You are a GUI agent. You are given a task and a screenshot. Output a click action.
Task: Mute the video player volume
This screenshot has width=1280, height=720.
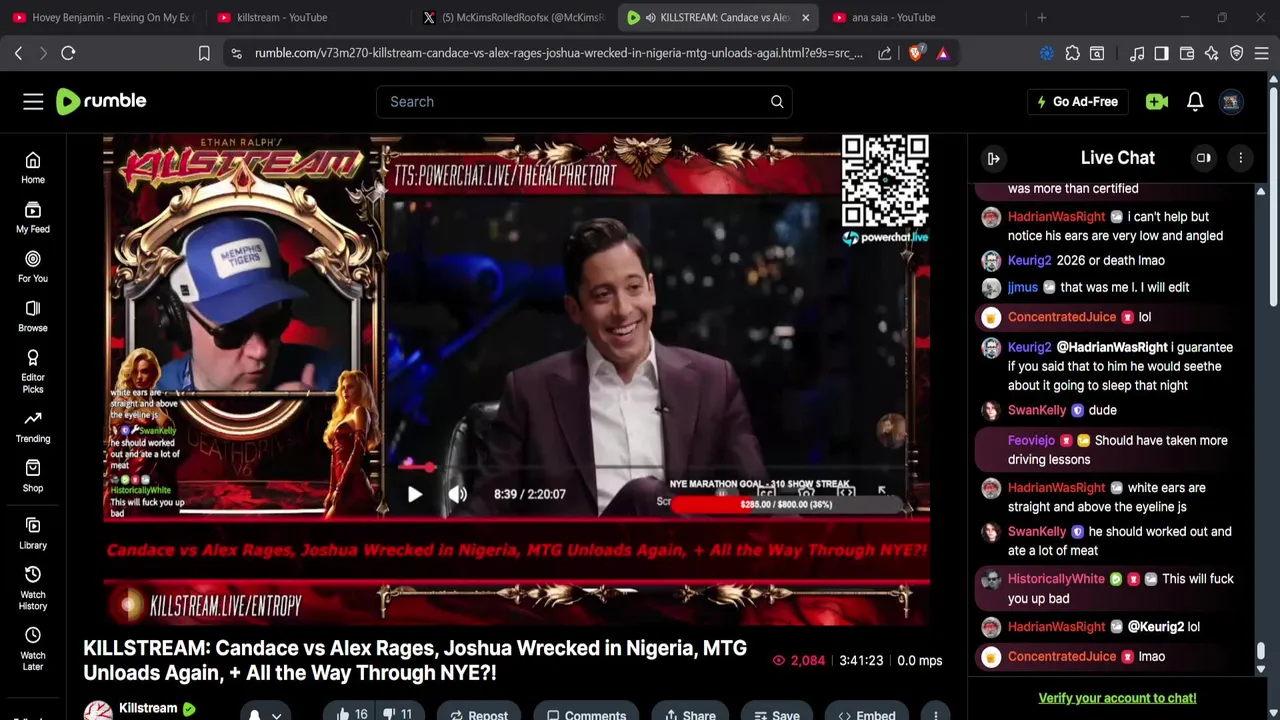point(458,494)
